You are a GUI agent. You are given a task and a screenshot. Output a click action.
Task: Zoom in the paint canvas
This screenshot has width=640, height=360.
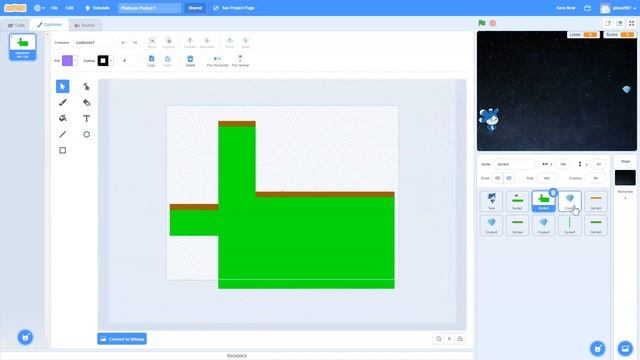(x=460, y=339)
